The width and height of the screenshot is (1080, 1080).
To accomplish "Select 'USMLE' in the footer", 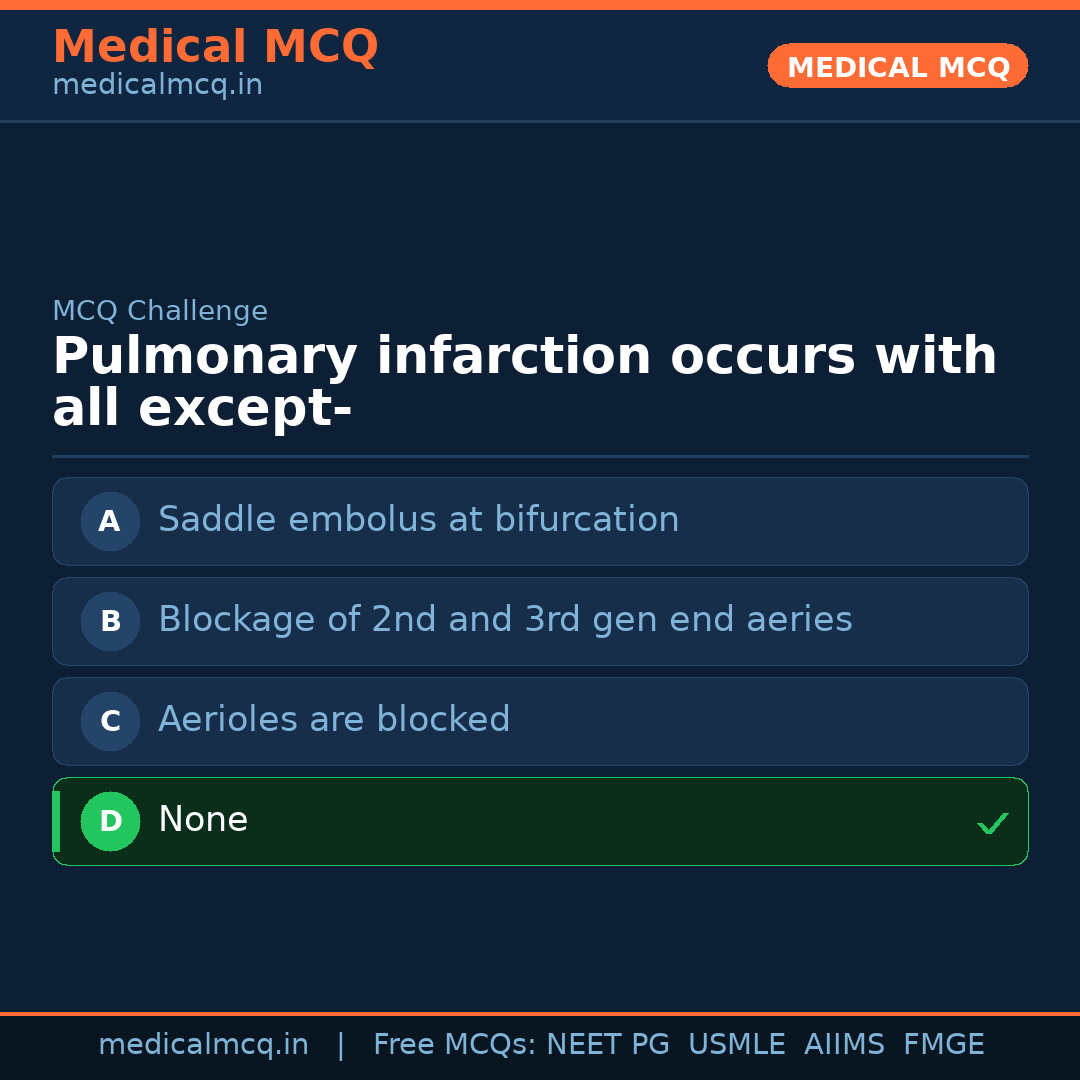I will point(736,1045).
